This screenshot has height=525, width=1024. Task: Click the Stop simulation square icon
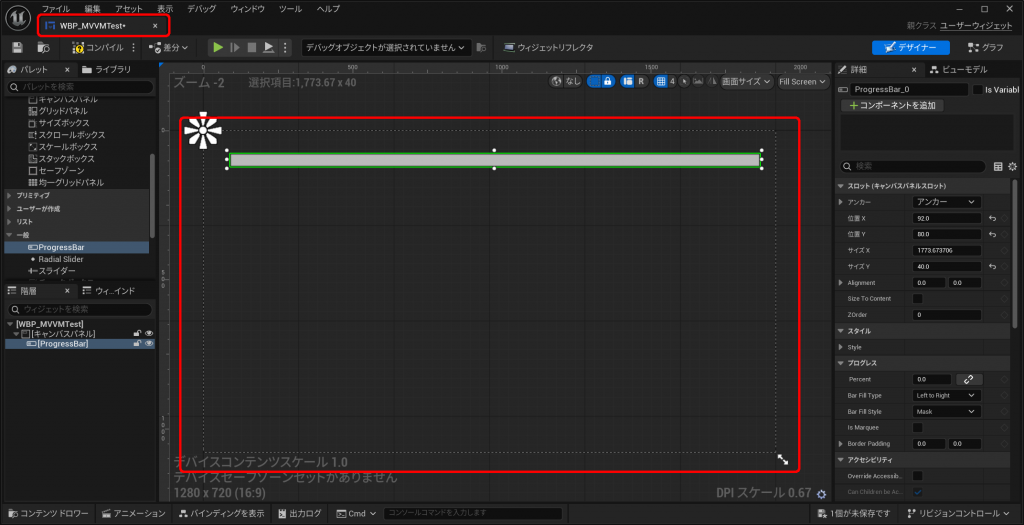252,47
